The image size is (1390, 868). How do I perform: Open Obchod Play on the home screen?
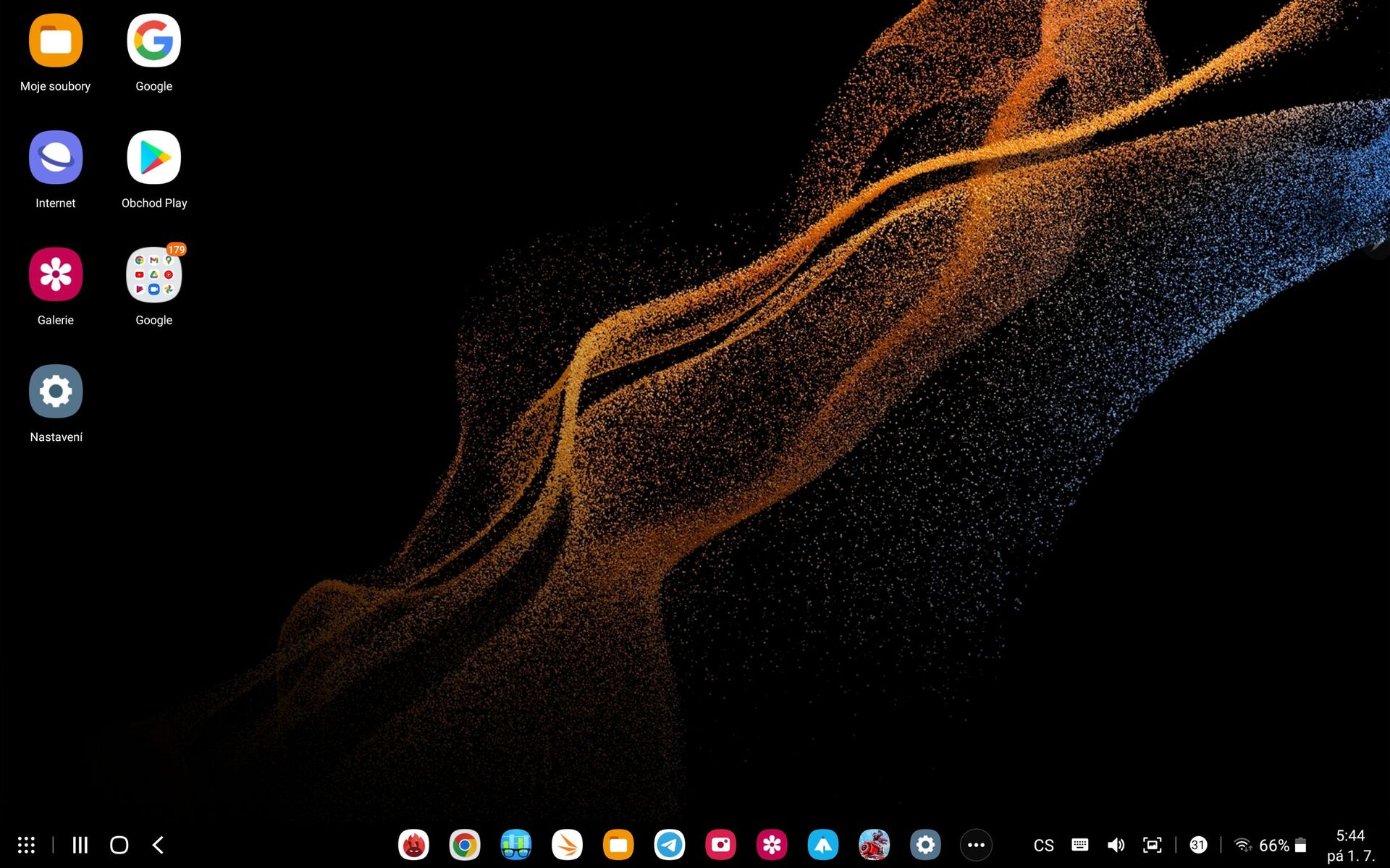pyautogui.click(x=153, y=157)
